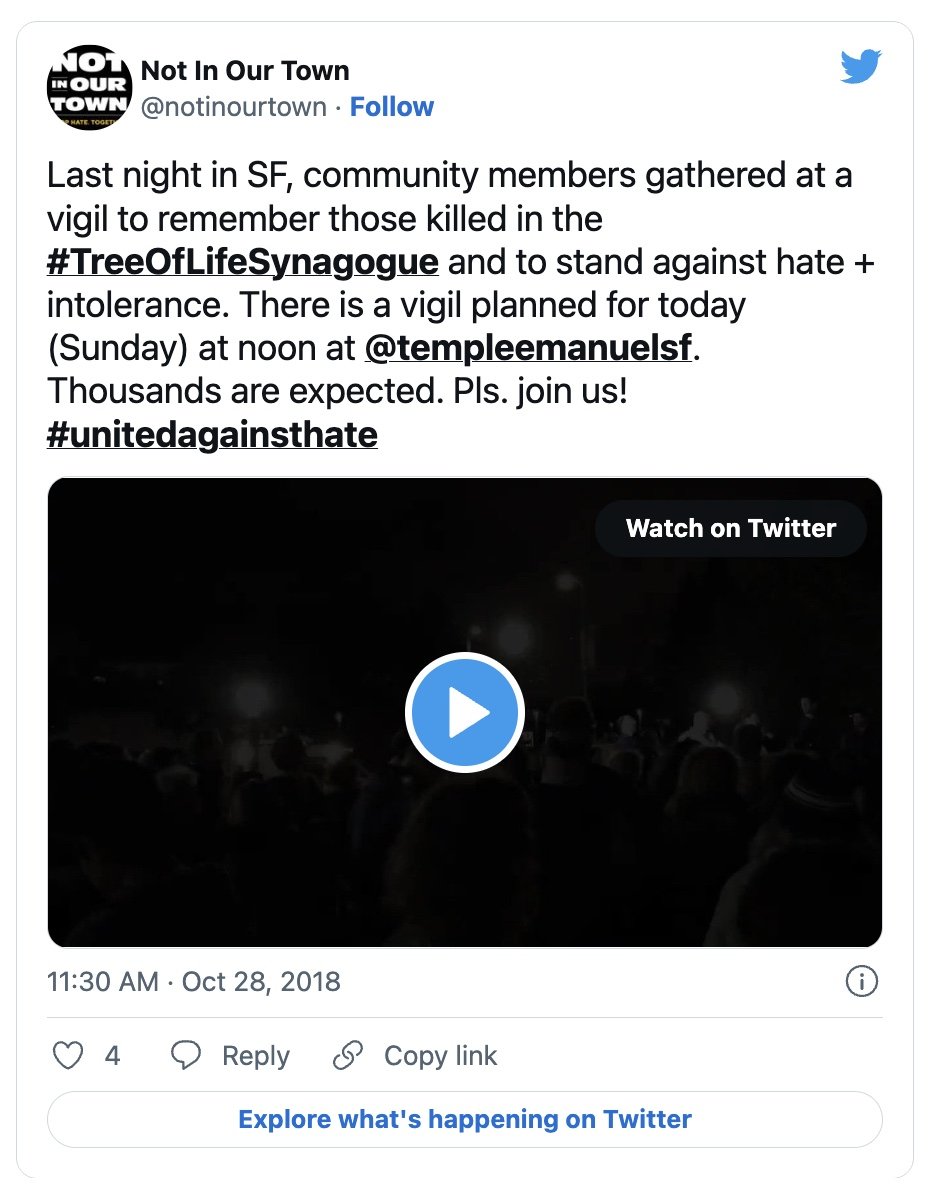
Task: Click the Twitter bird logo
Action: point(860,67)
